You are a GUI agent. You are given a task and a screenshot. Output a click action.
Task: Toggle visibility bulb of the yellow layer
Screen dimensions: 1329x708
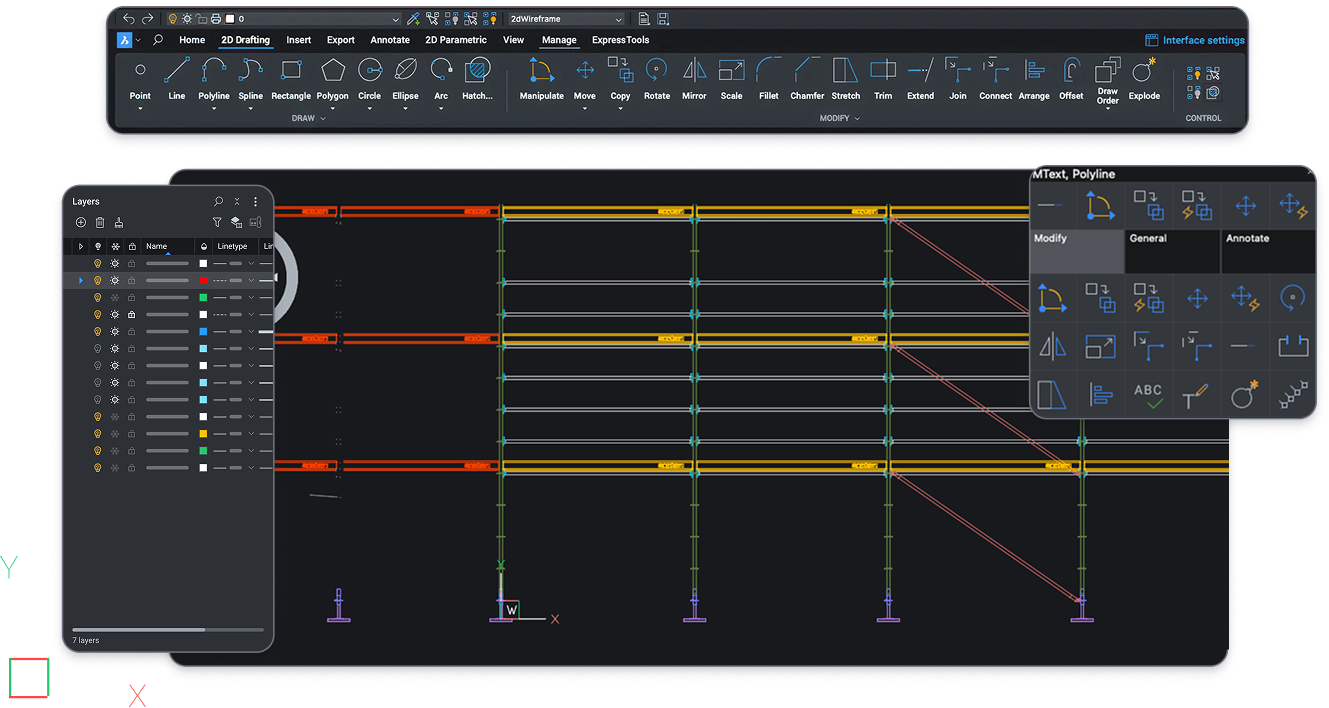(x=97, y=434)
